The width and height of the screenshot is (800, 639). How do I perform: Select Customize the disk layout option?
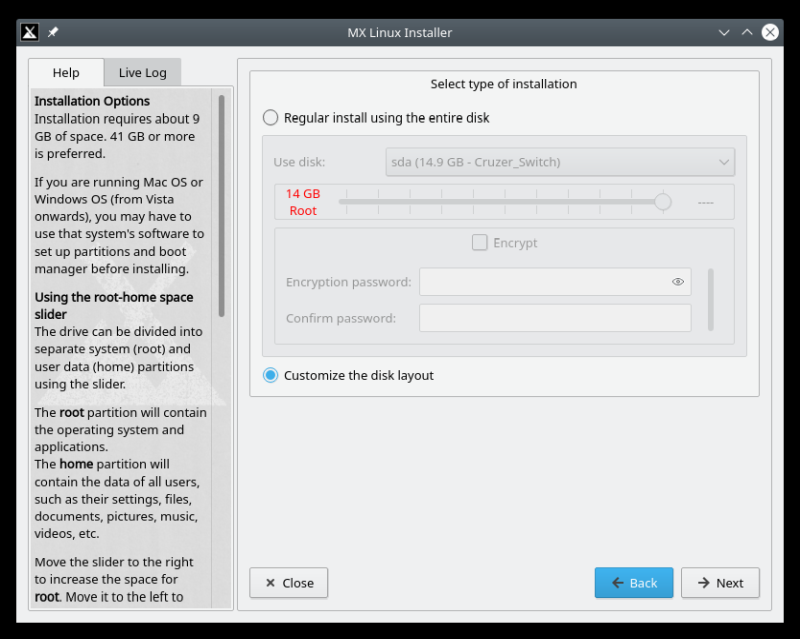[x=271, y=376]
